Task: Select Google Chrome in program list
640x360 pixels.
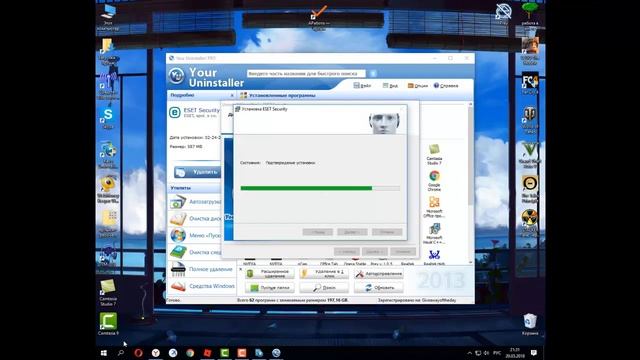Action: coord(434,181)
